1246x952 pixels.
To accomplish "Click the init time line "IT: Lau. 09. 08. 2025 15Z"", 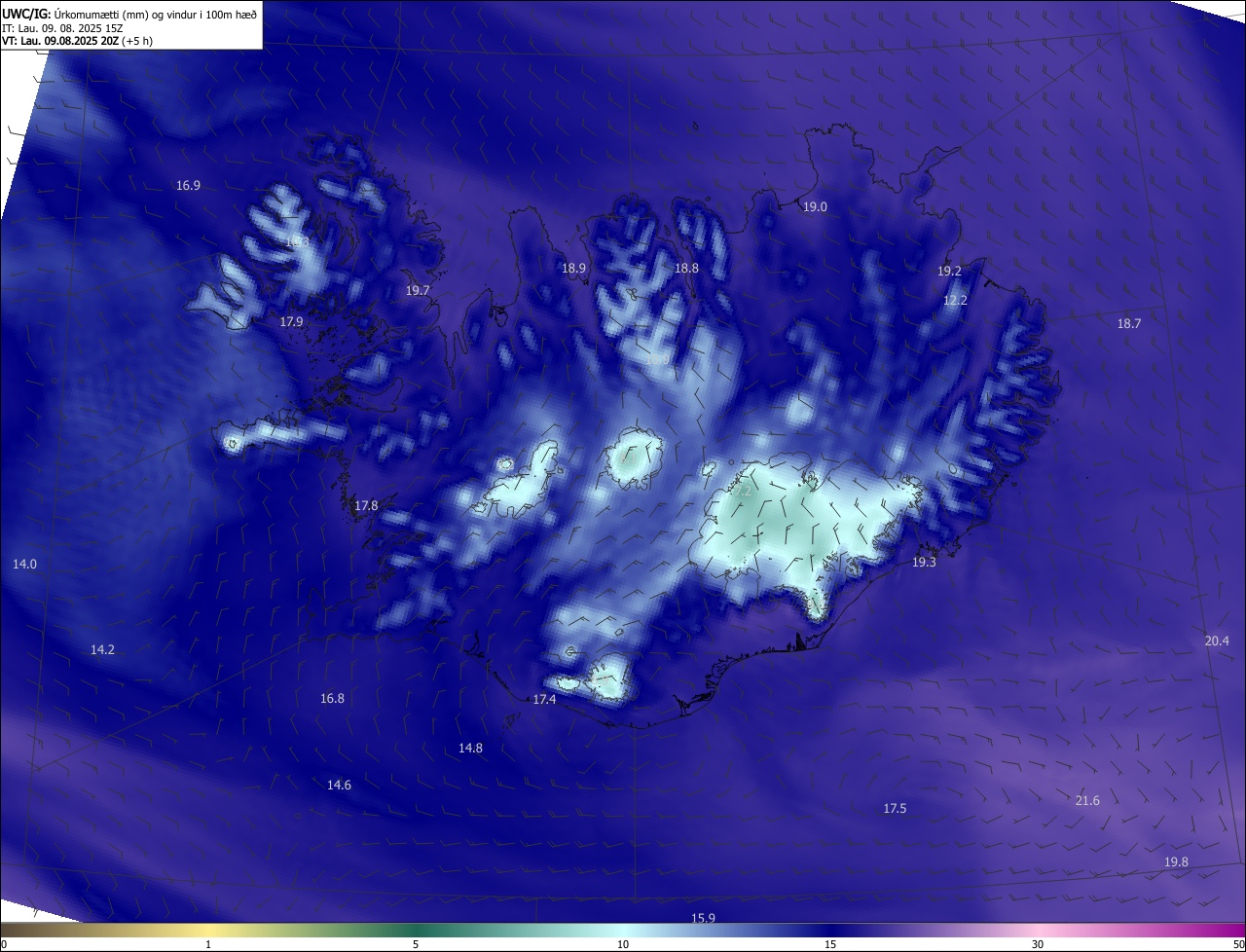I will [x=62, y=27].
